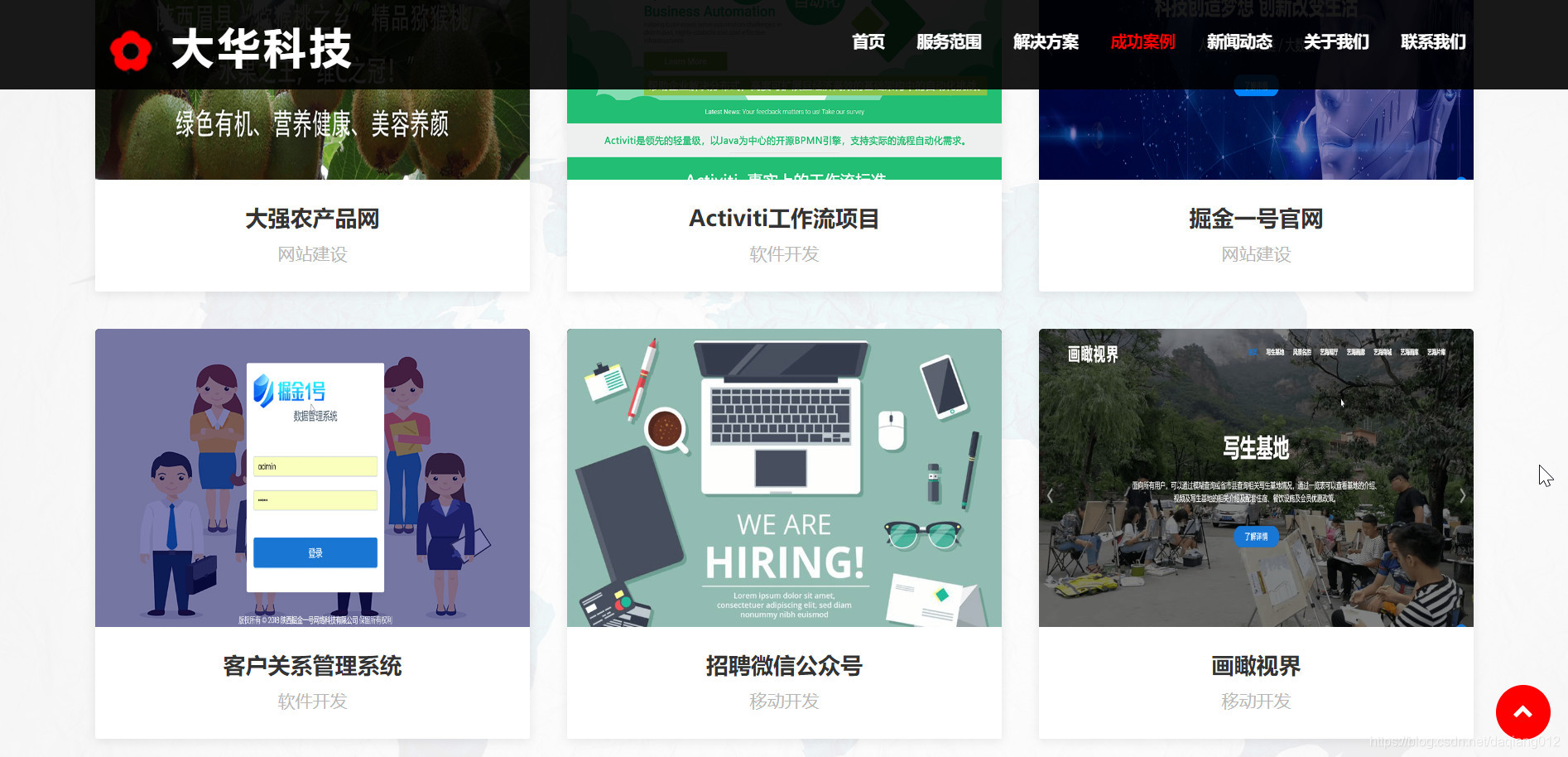Click 网站建设 category under 掘金一号官网
Viewport: 1568px width, 757px height.
coord(1256,254)
